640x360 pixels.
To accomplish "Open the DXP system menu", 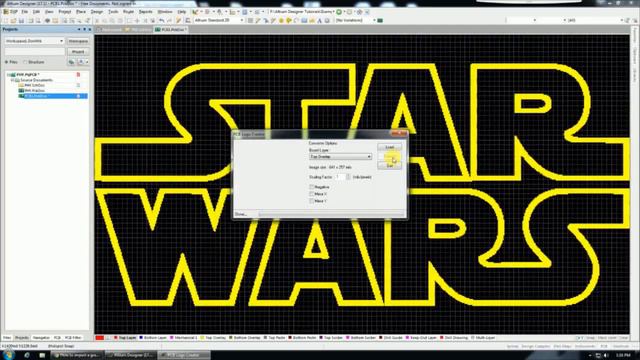I will pyautogui.click(x=11, y=12).
